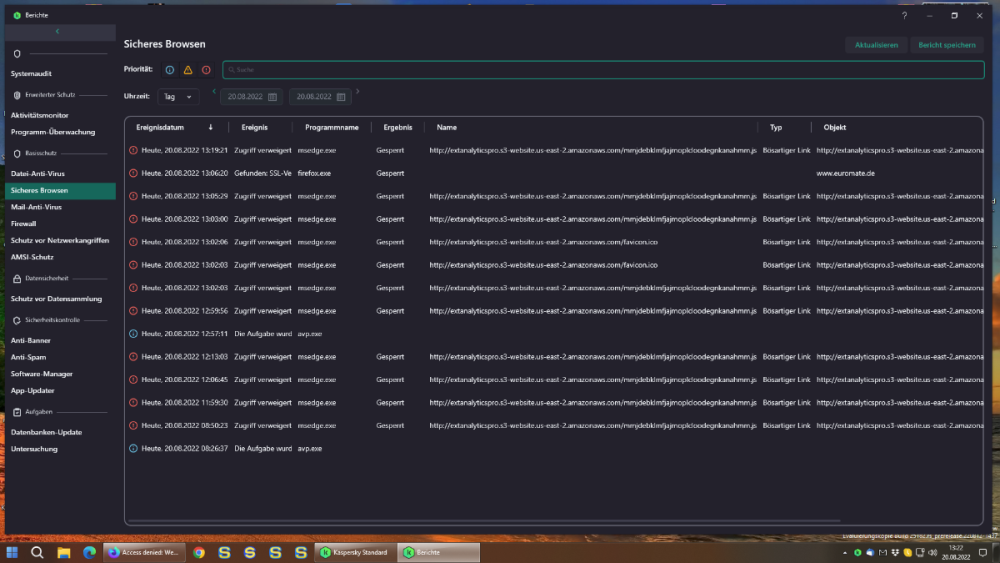Open Microsoft Edge from the taskbar

click(x=89, y=552)
